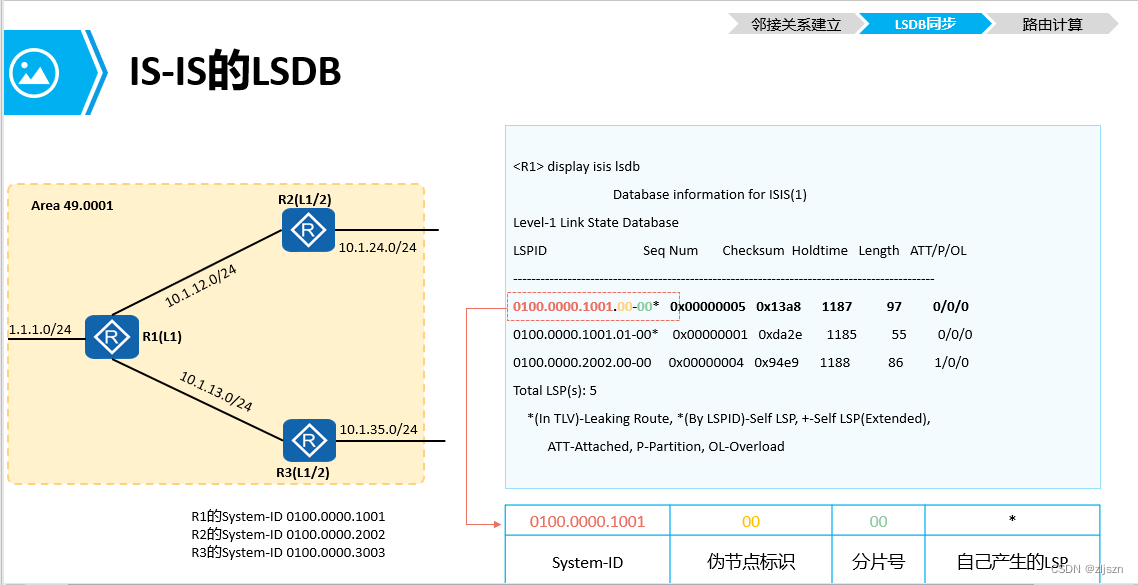Select the R3(L1/2) router icon
This screenshot has width=1138, height=585.
pos(309,440)
